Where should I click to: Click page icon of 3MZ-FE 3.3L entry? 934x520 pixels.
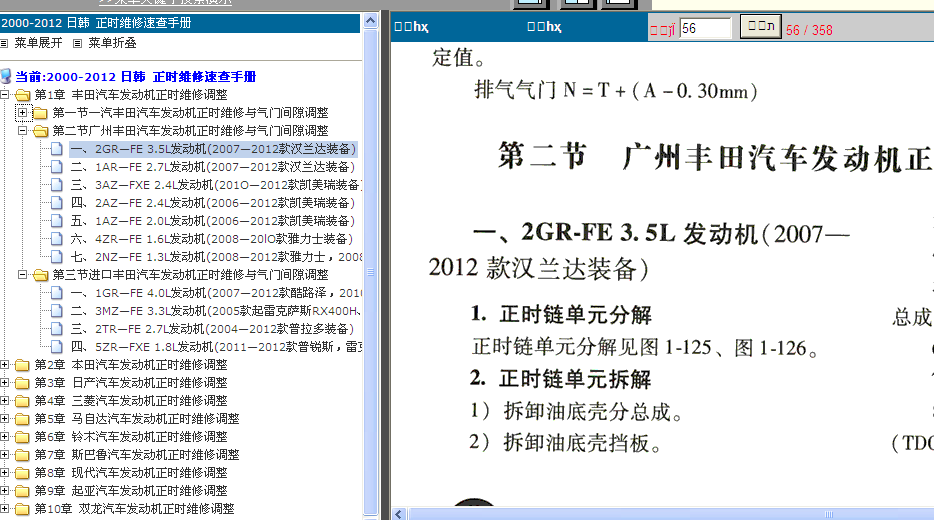point(57,310)
